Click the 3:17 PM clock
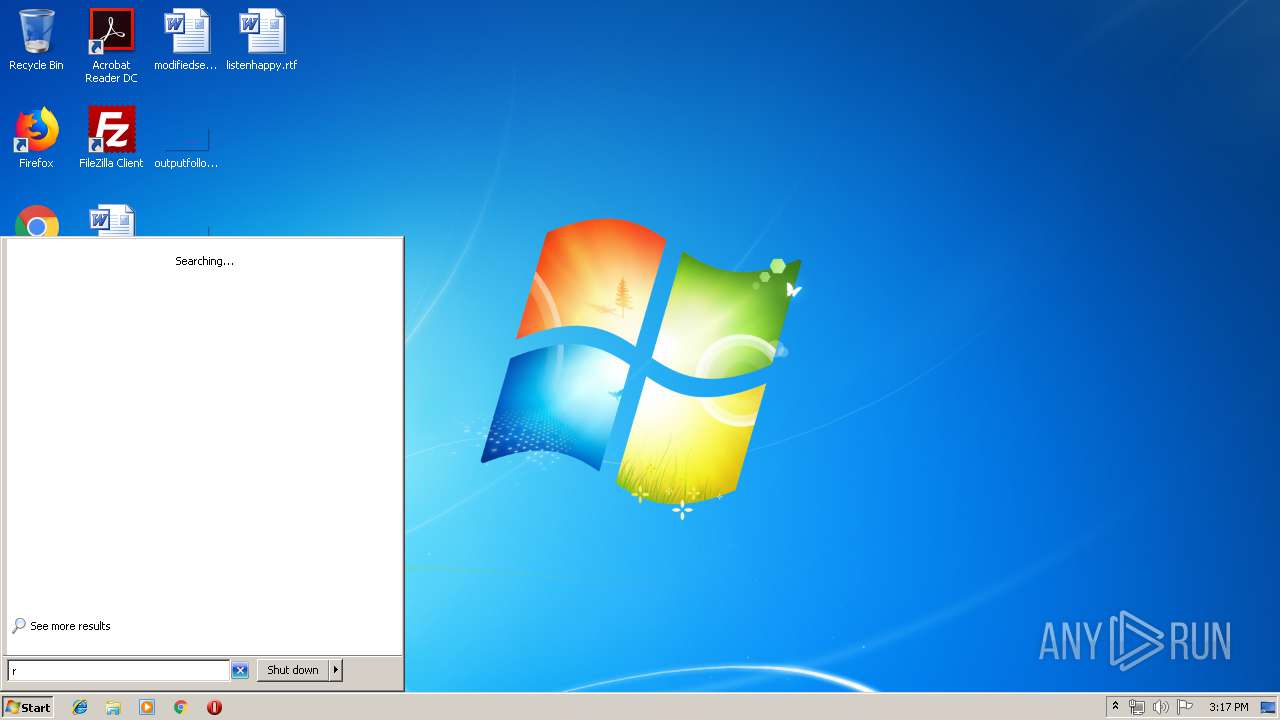 click(x=1228, y=707)
